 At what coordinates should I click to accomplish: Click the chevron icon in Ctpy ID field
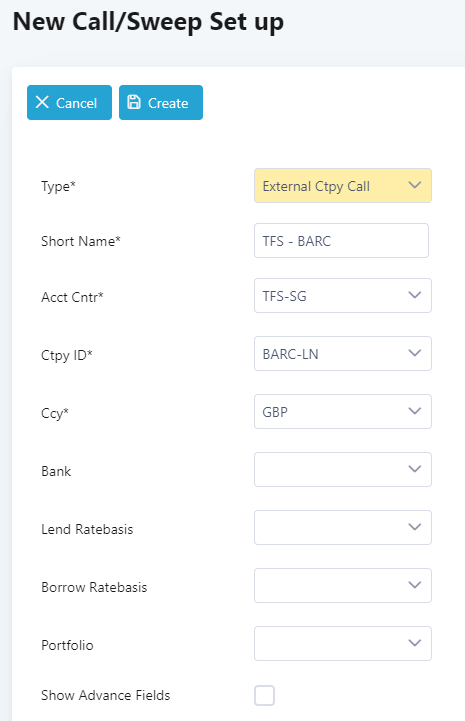click(414, 353)
